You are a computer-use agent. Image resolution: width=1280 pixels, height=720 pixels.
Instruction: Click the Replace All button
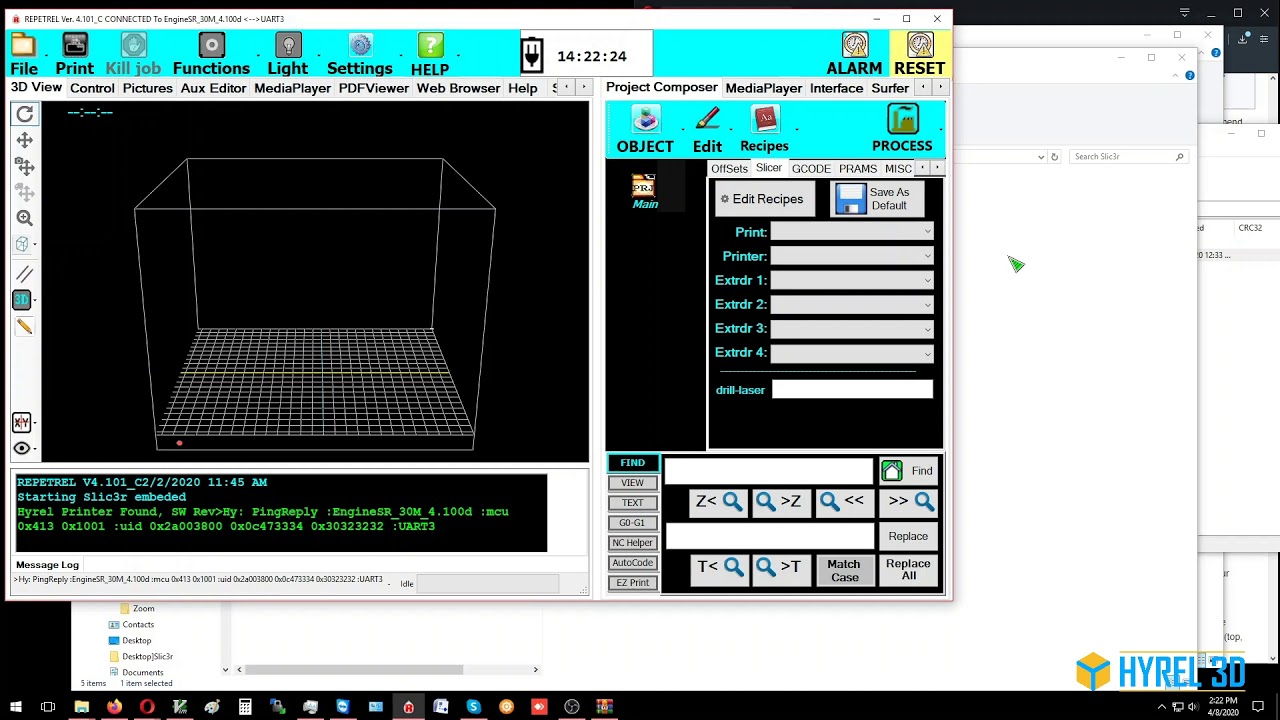908,570
